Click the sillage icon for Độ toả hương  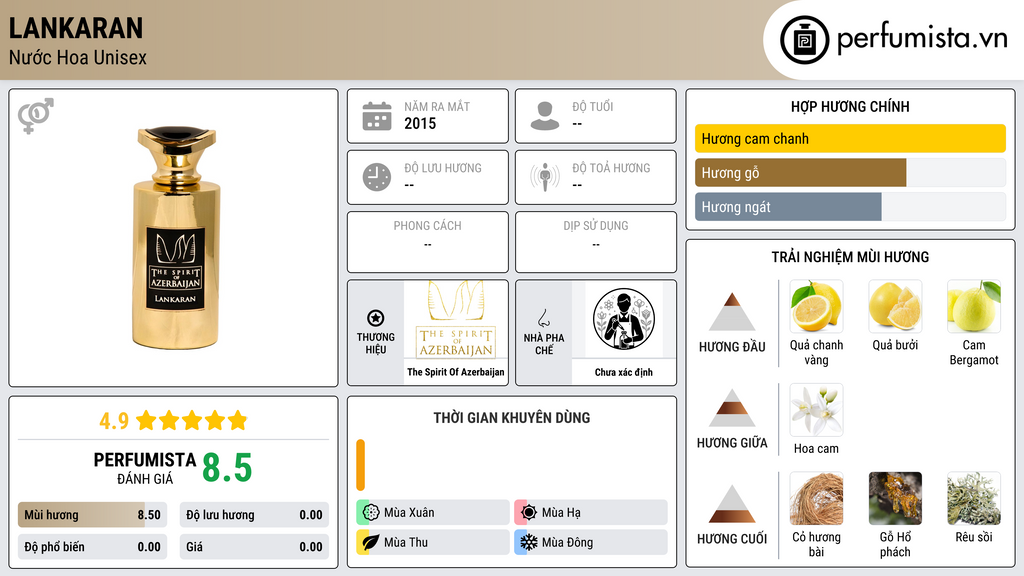pos(545,177)
